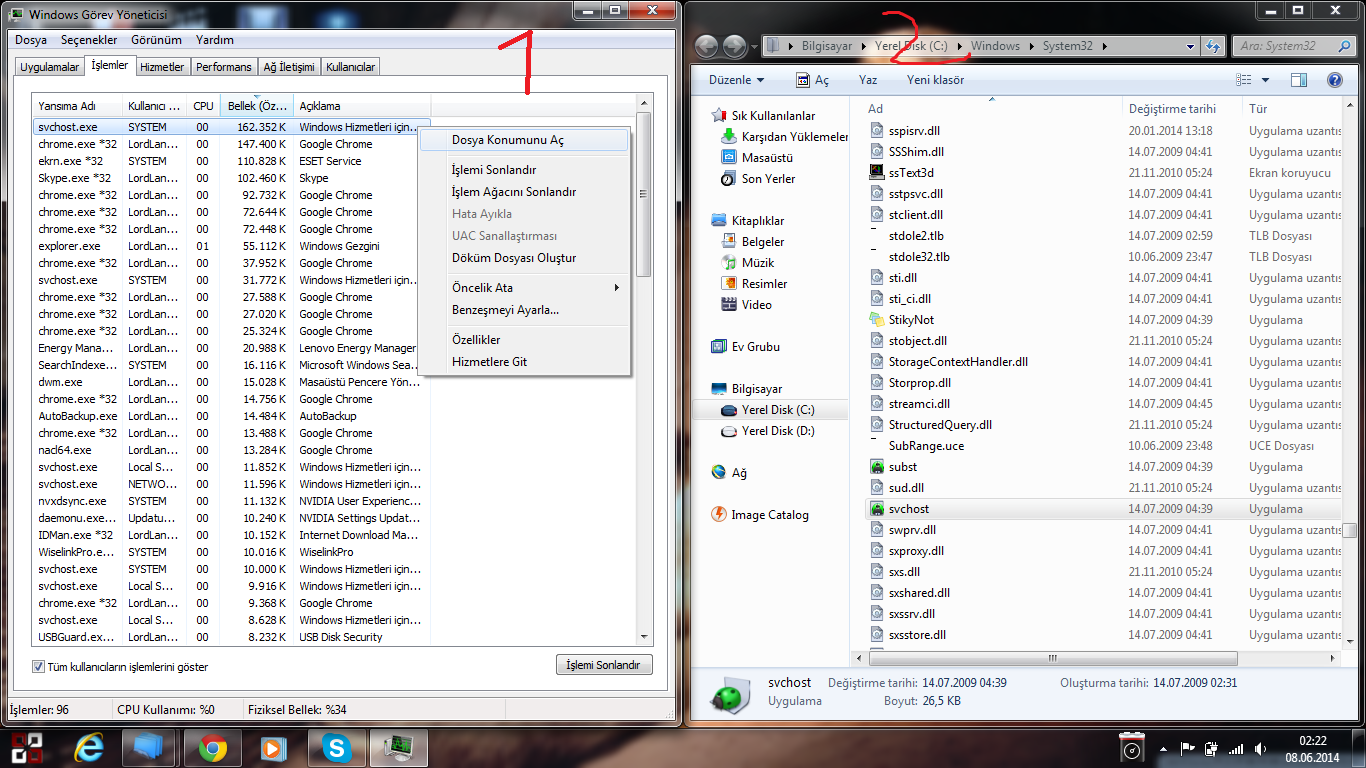Open the media player taskbar icon
1366x768 pixels.
273,748
